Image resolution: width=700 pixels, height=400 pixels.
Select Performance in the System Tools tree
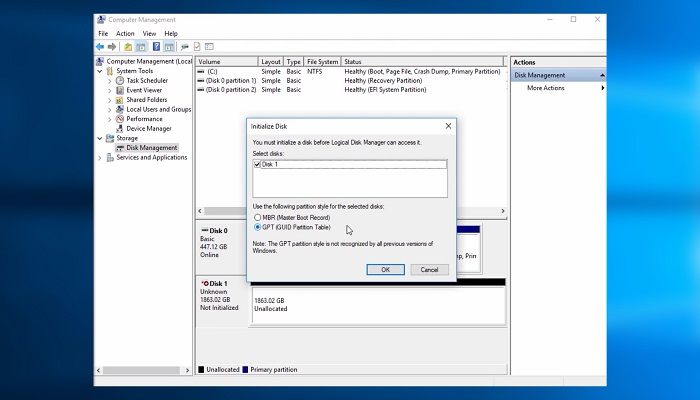click(x=144, y=119)
